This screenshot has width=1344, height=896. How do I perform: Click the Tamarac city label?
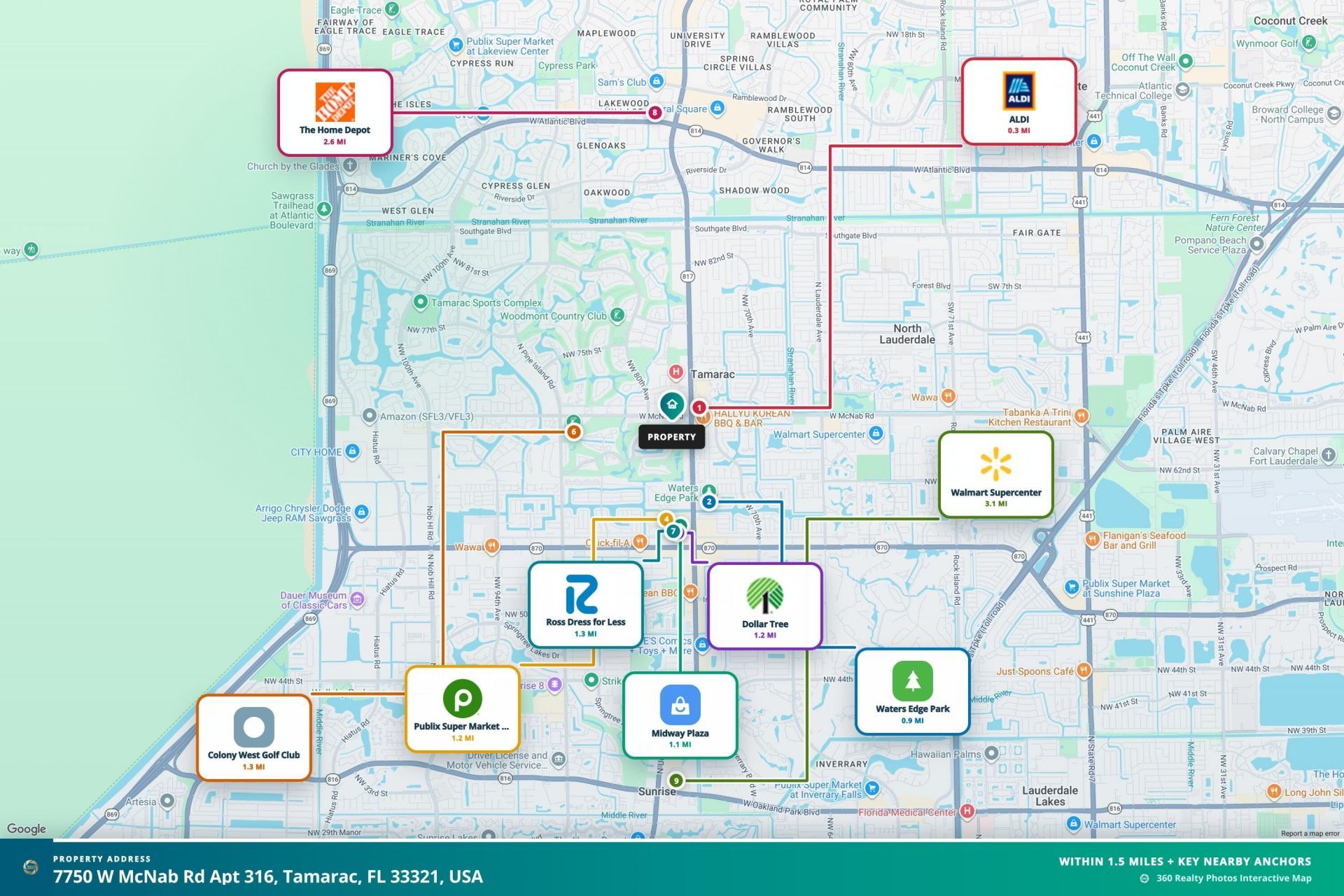[713, 374]
